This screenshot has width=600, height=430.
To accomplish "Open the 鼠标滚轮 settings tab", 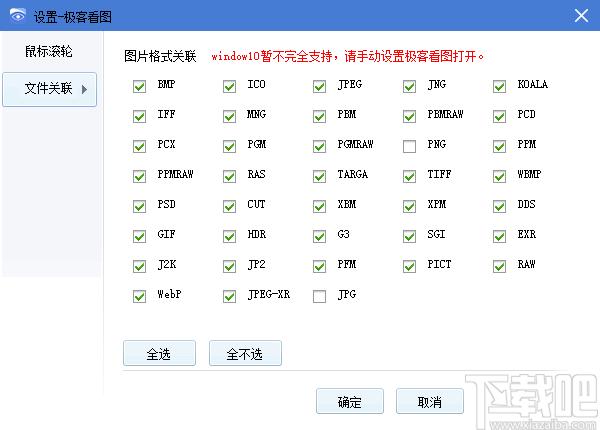I will tap(49, 51).
